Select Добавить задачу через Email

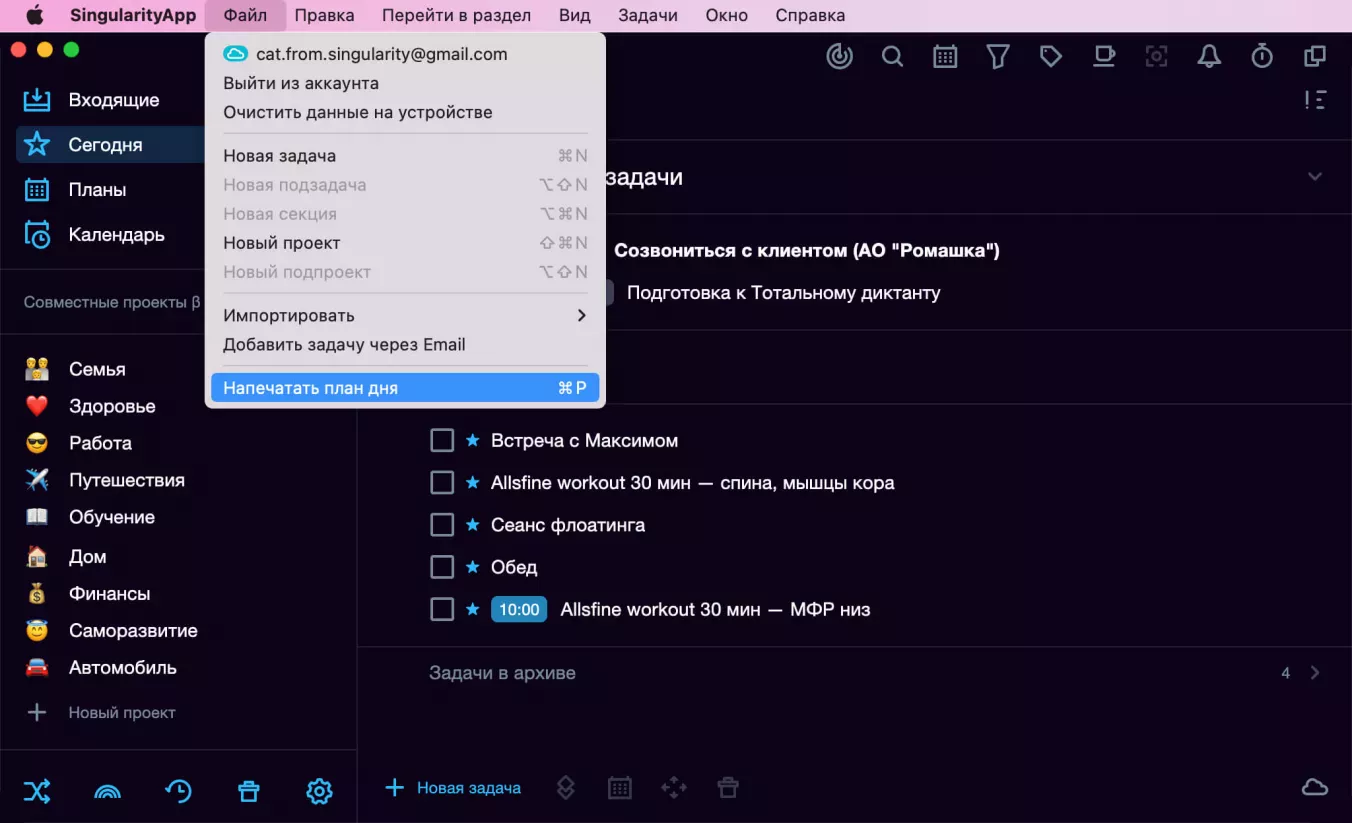coord(405,344)
